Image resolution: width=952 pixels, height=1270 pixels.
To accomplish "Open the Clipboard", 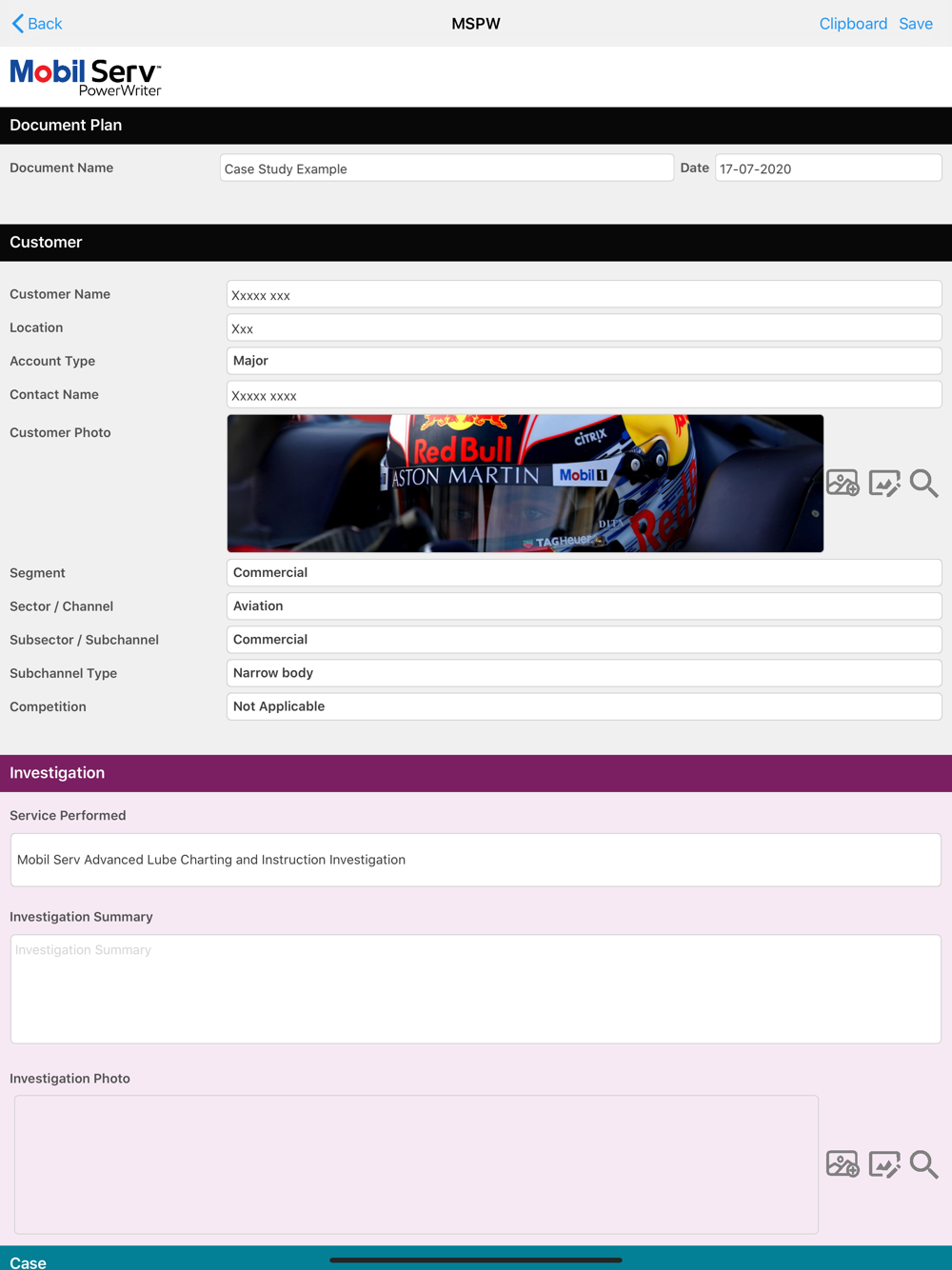I will pos(853,24).
